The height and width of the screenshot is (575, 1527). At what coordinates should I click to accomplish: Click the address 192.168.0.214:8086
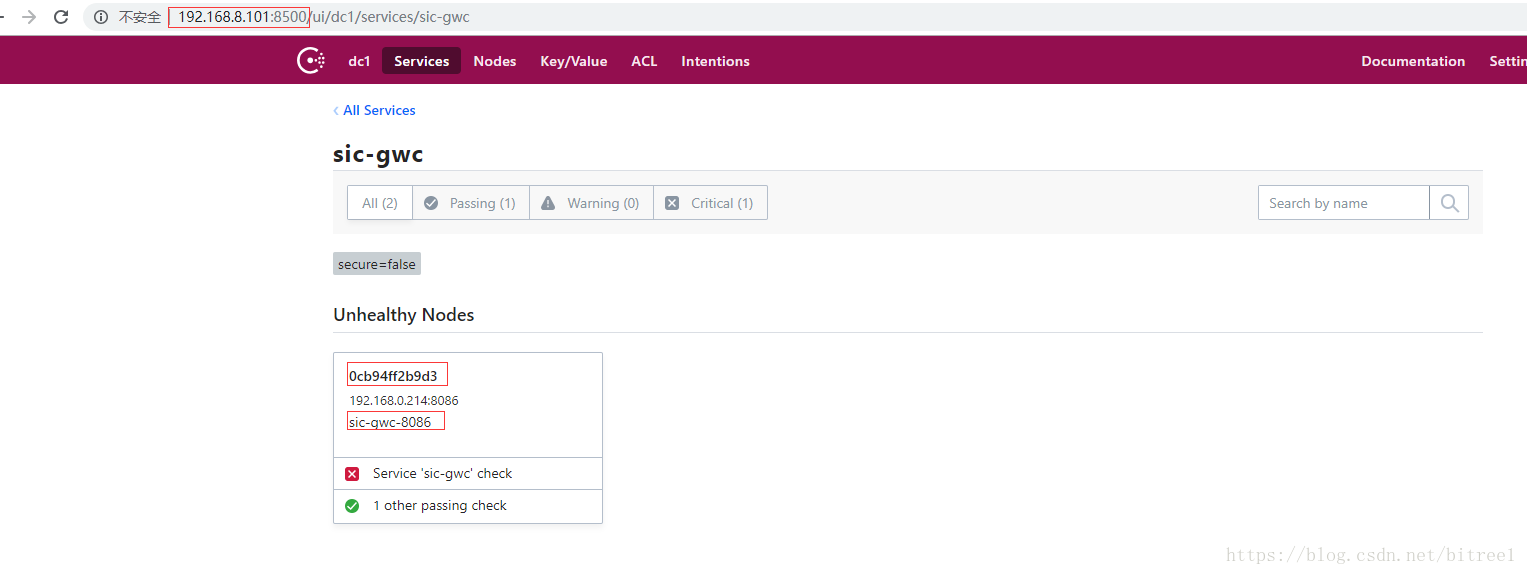pyautogui.click(x=404, y=400)
